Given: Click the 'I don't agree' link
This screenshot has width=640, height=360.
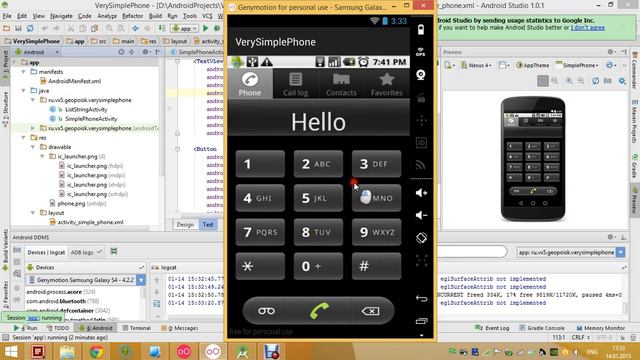Looking at the screenshot, I should pos(587,28).
